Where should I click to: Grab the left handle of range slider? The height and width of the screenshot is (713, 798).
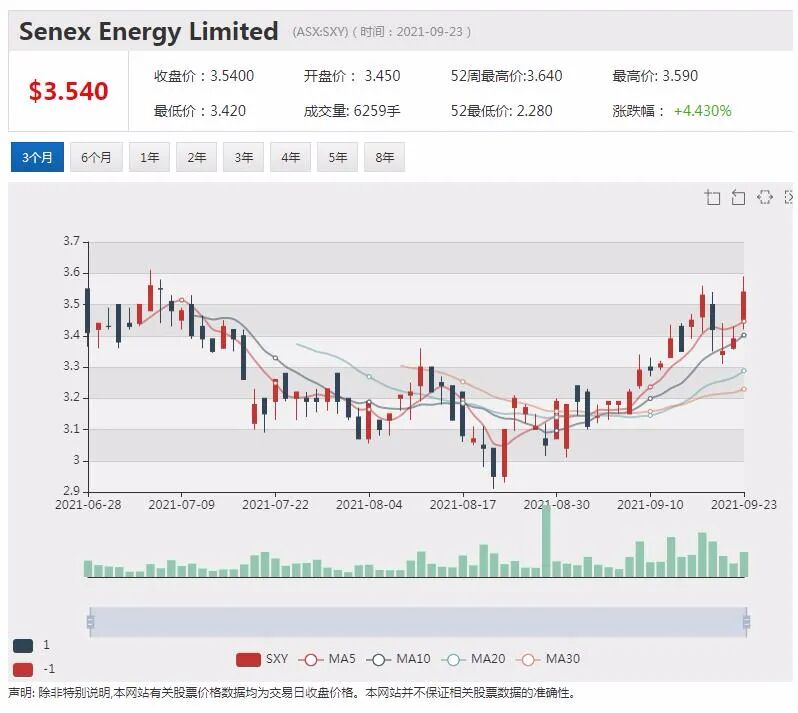pyautogui.click(x=91, y=621)
